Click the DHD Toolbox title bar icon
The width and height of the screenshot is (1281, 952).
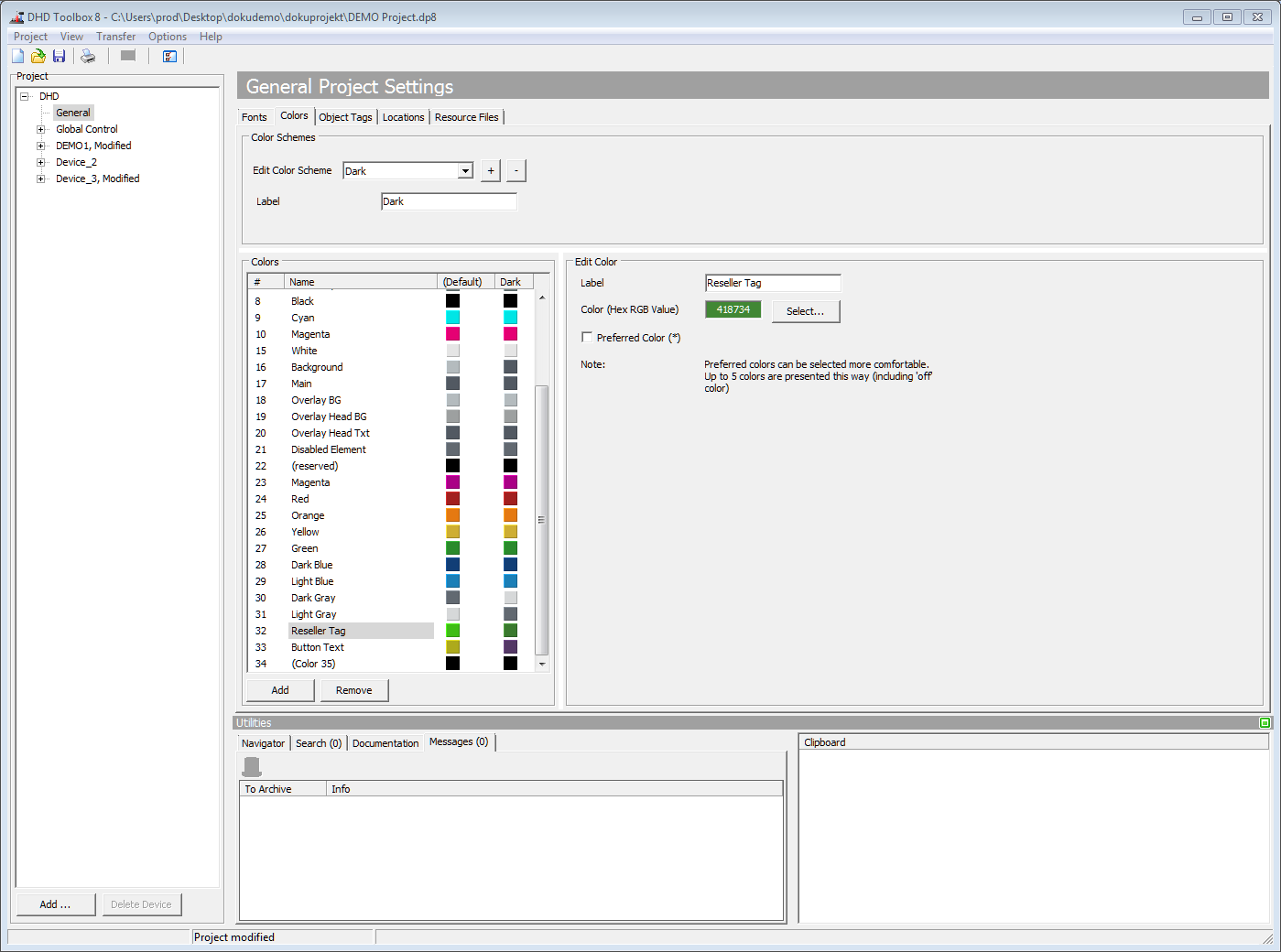pos(15,16)
